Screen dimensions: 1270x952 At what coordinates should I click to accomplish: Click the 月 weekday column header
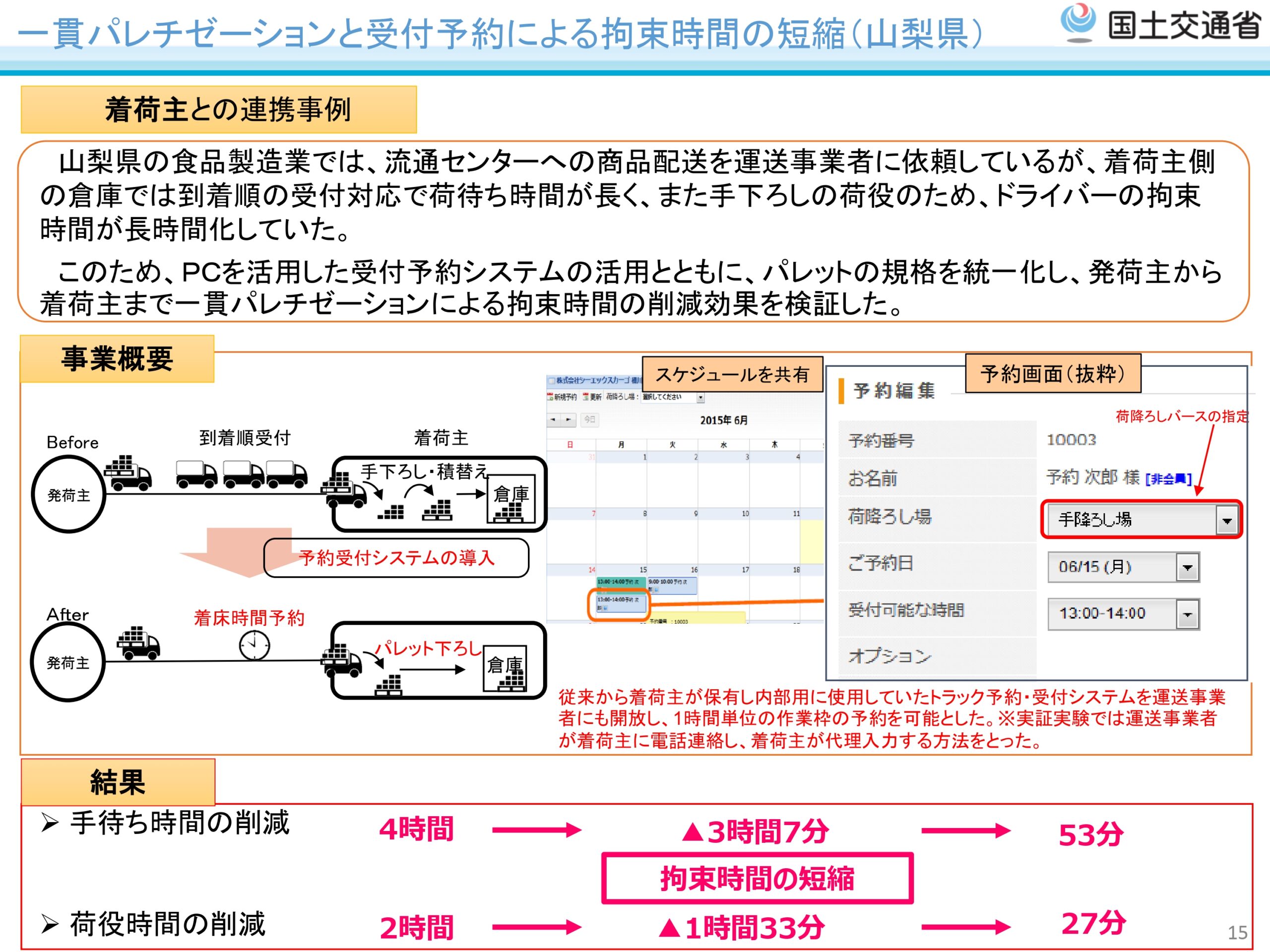point(621,445)
